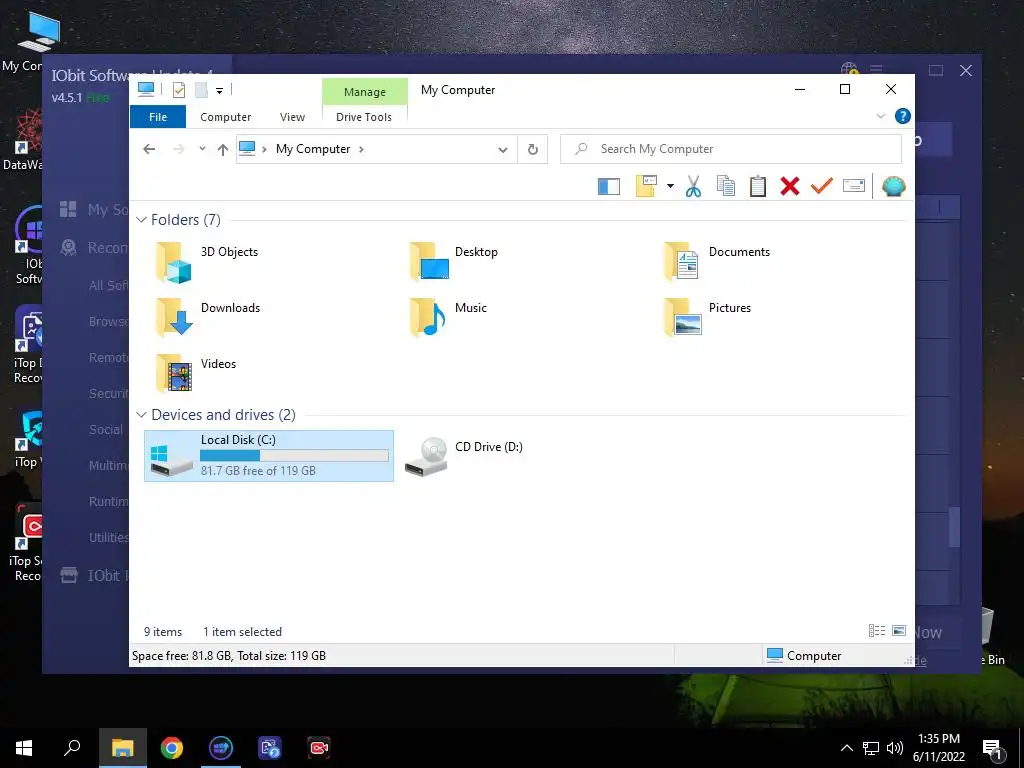1024x768 pixels.
Task: Open Customize Quick Access Toolbar dropdown
Action: tap(219, 91)
